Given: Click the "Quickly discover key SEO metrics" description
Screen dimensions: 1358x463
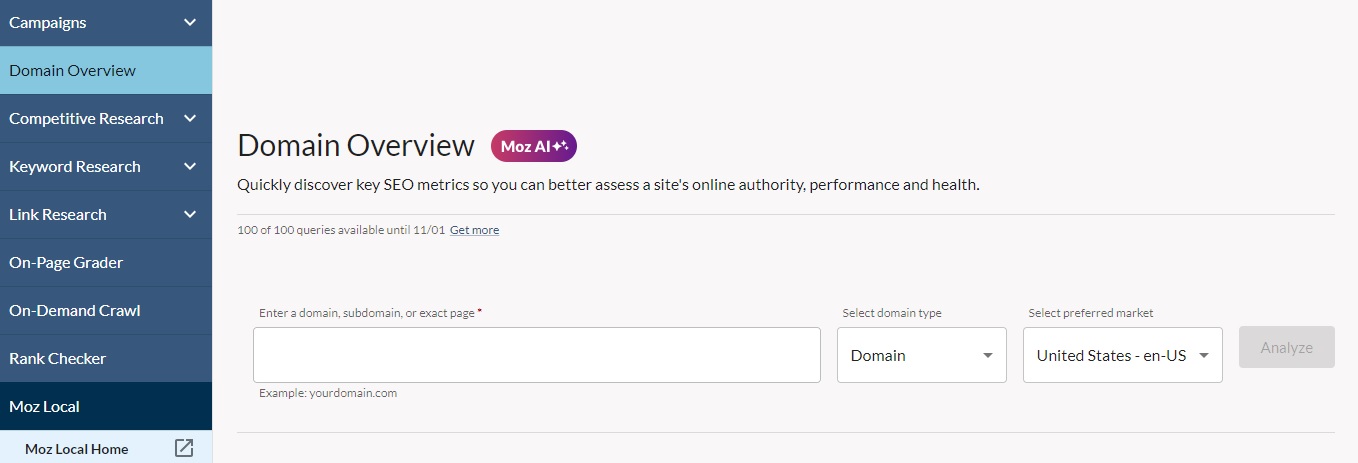Looking at the screenshot, I should click(608, 185).
